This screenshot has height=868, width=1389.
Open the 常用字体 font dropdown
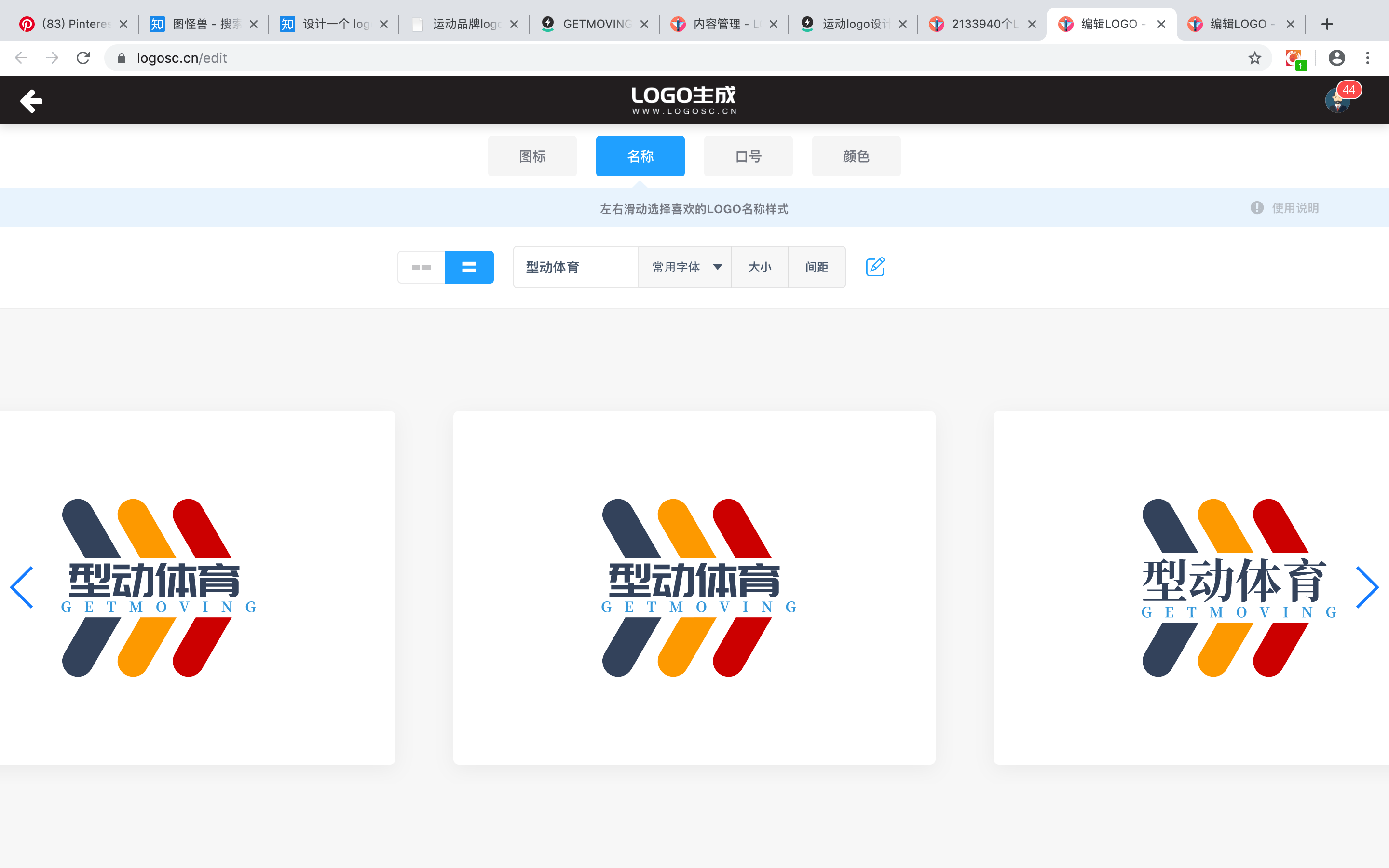click(x=685, y=267)
